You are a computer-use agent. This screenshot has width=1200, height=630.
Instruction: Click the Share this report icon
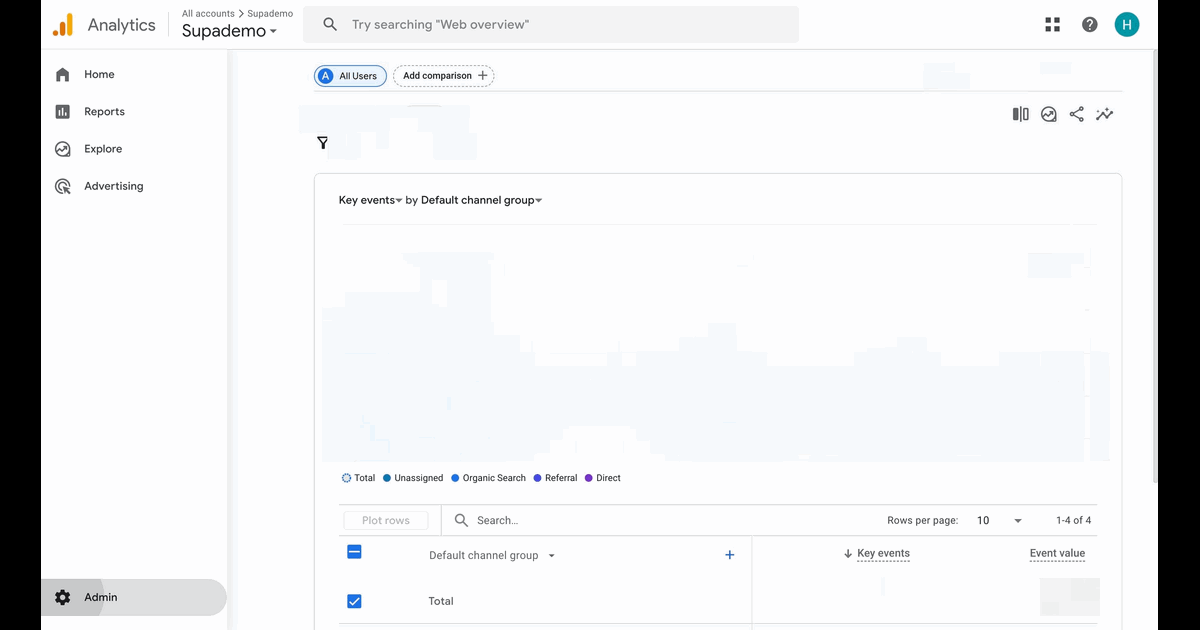coord(1076,114)
